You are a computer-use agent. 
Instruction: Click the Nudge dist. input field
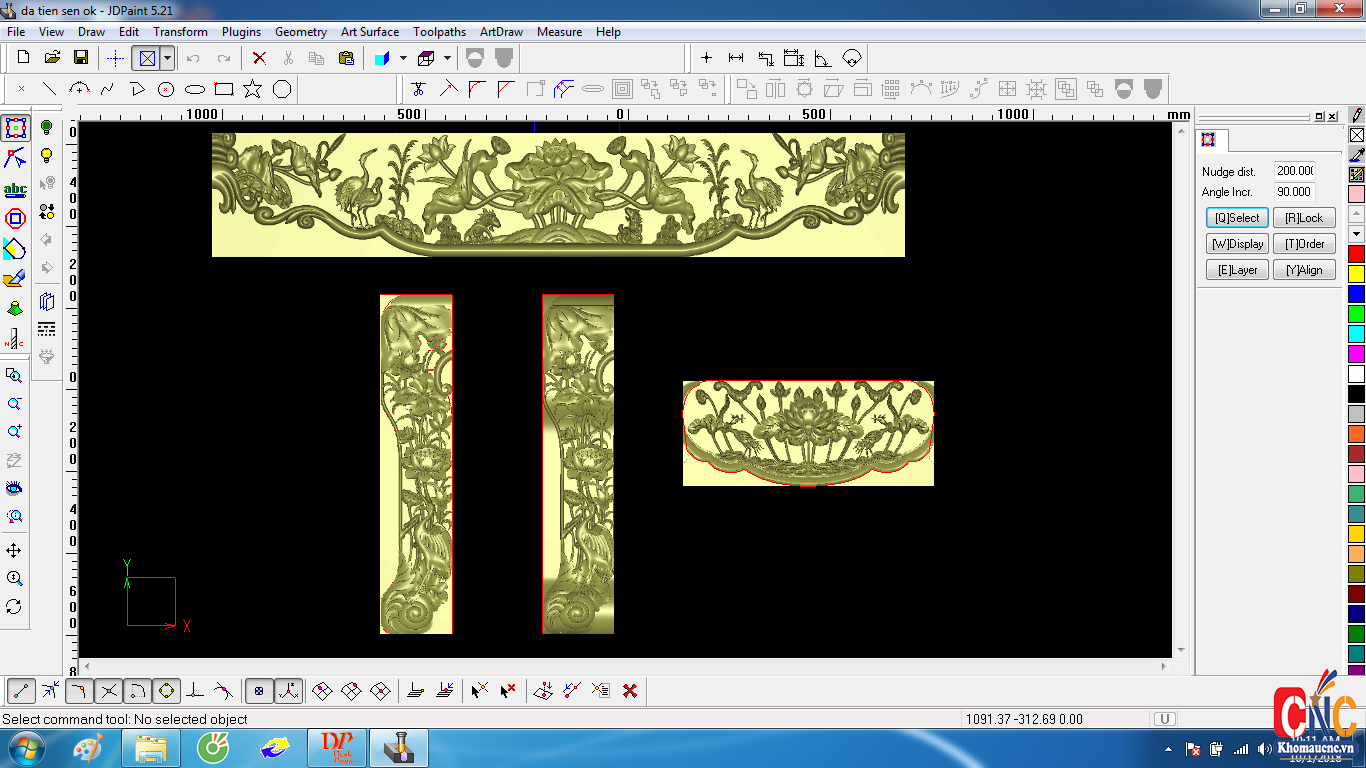(x=1294, y=171)
